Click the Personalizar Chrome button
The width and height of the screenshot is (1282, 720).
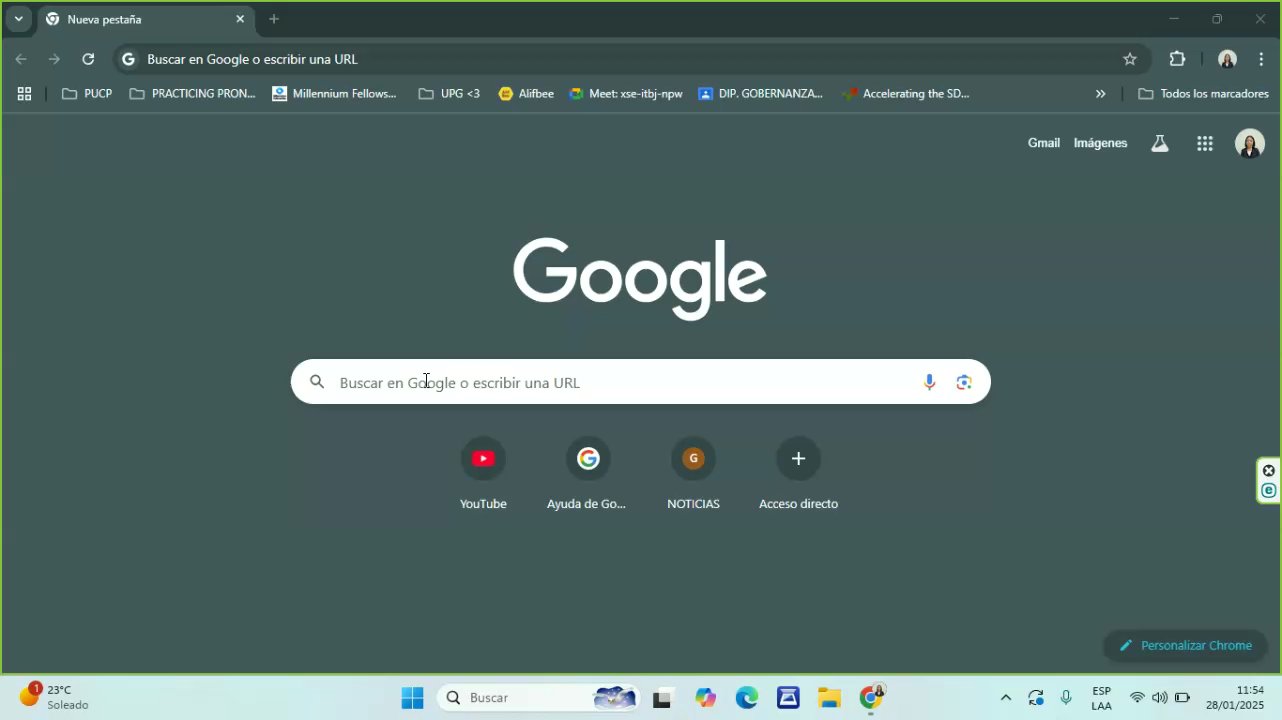1185,646
